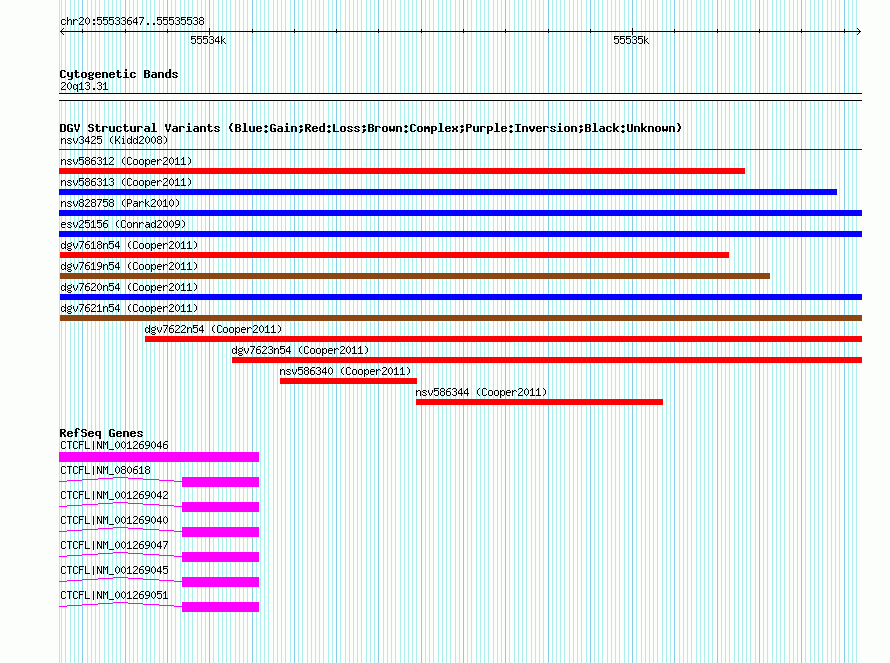Open the nsv828758 (Park2010) label
The image size is (890, 663).
coord(120,203)
